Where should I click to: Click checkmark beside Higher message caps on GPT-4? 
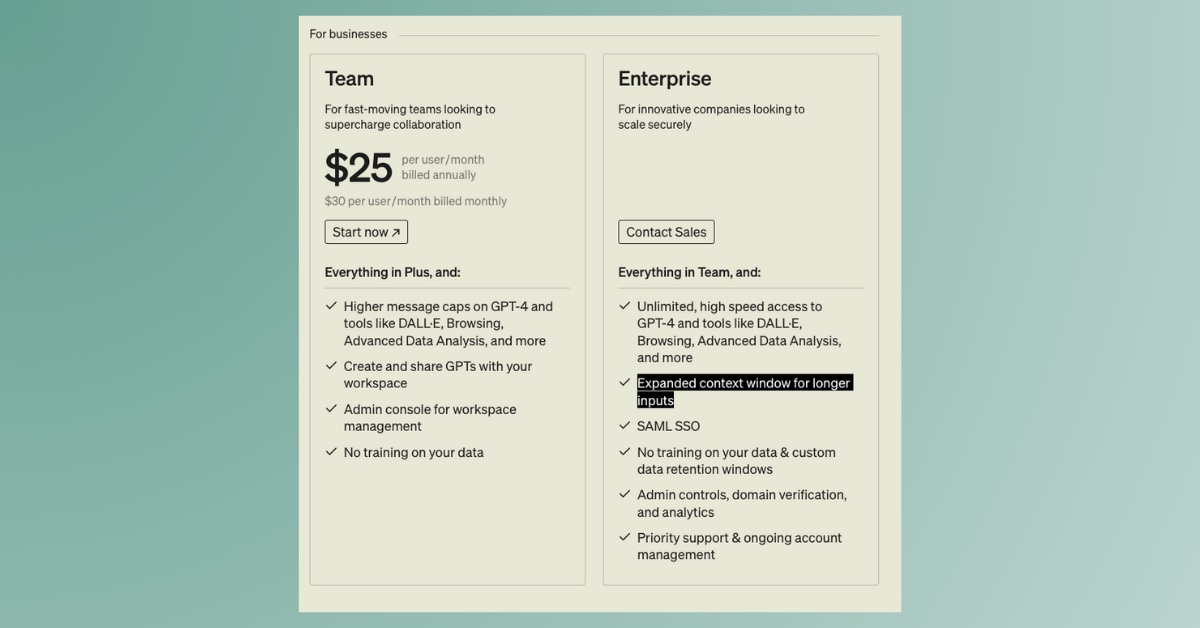click(331, 306)
